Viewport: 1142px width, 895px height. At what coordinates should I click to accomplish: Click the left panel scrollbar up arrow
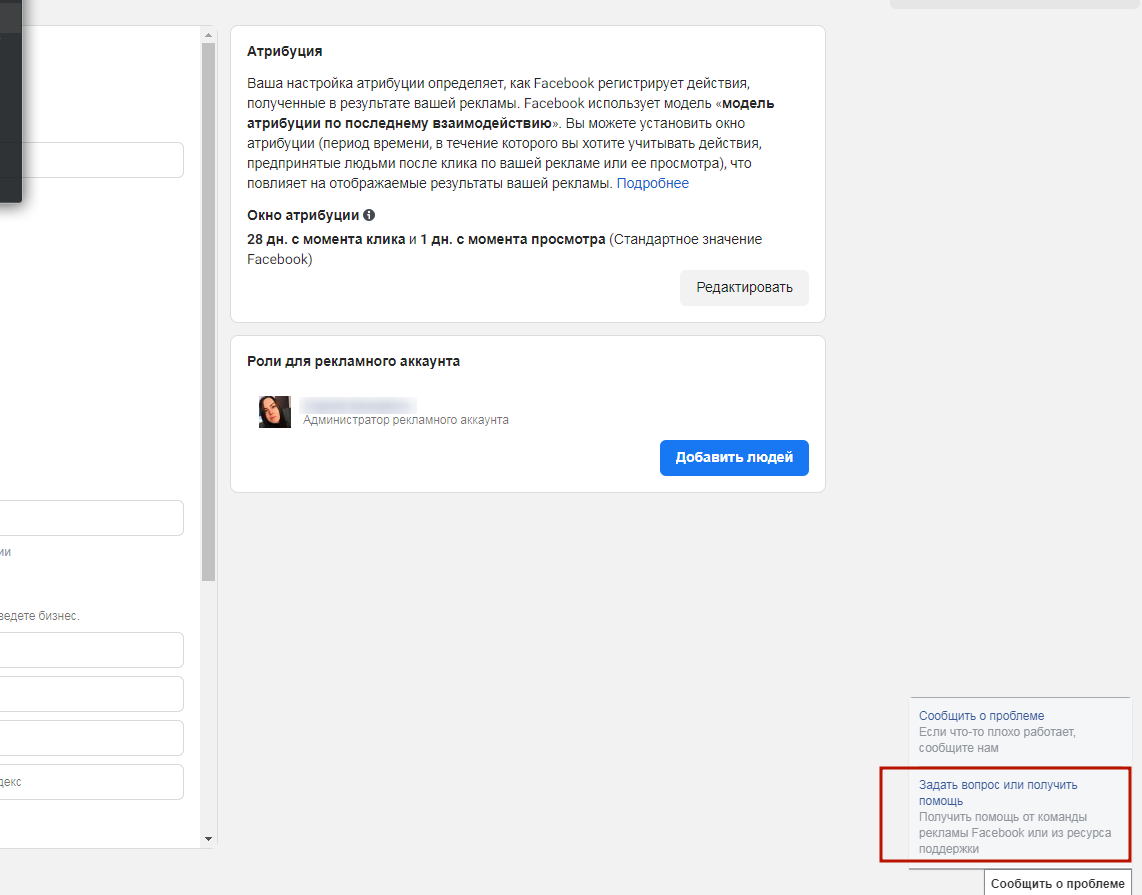tap(208, 35)
